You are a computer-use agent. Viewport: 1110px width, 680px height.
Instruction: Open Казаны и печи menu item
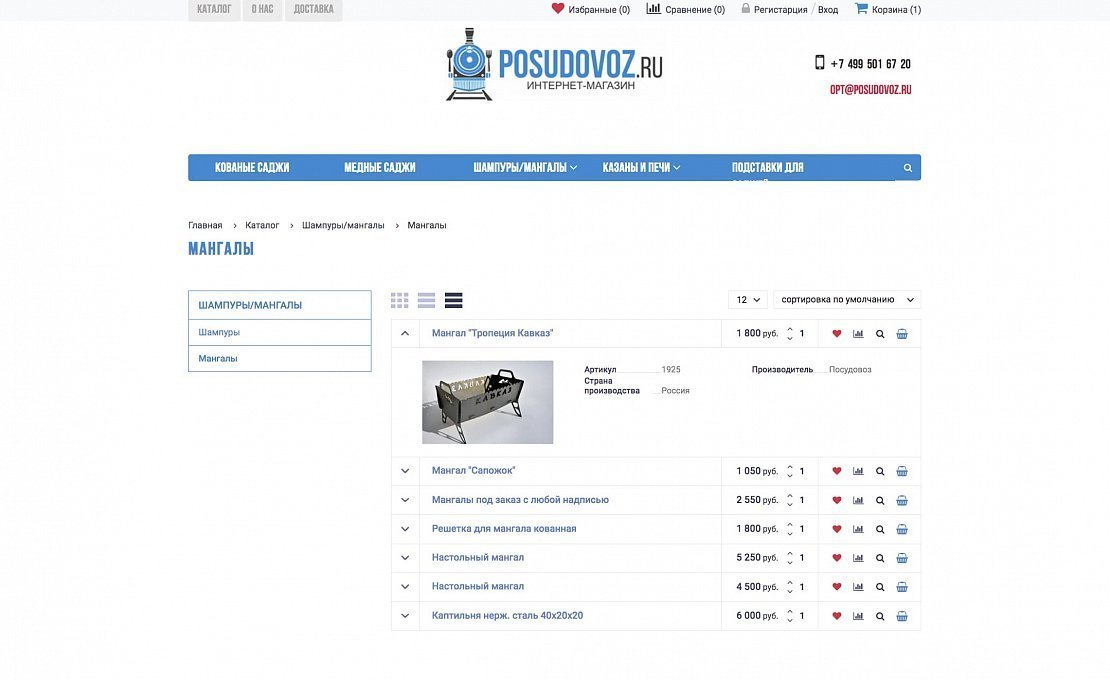point(641,168)
